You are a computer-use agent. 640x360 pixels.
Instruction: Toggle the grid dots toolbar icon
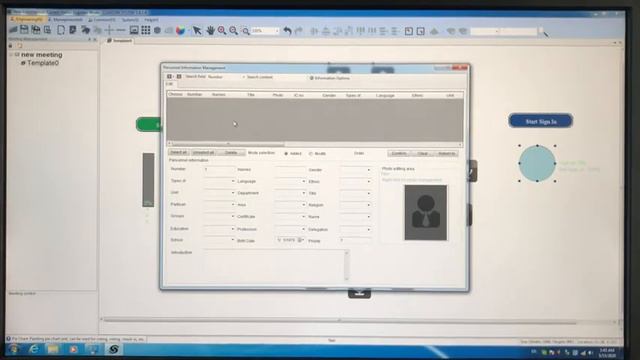[x=145, y=30]
